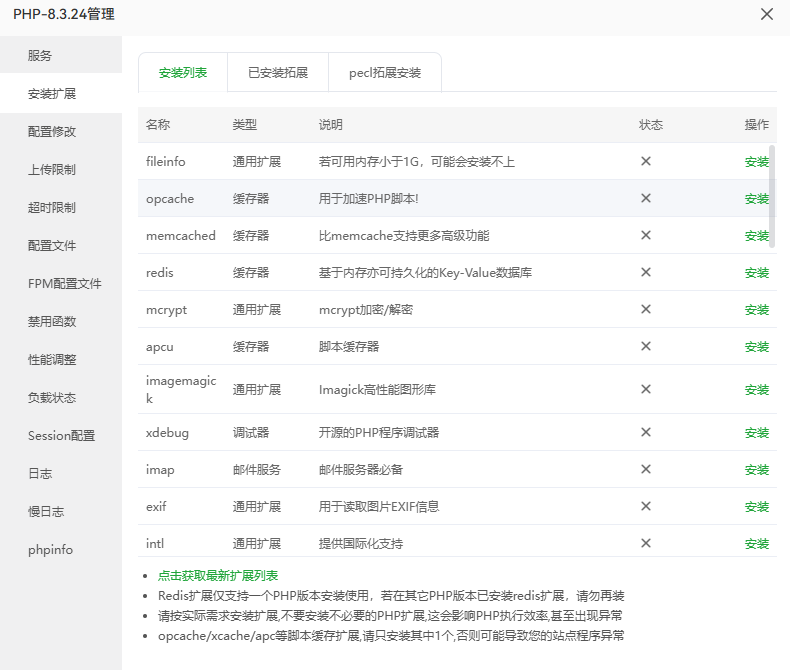Open FPM配置文件 sidebar entry
Image resolution: width=790 pixels, height=670 pixels.
(x=61, y=284)
